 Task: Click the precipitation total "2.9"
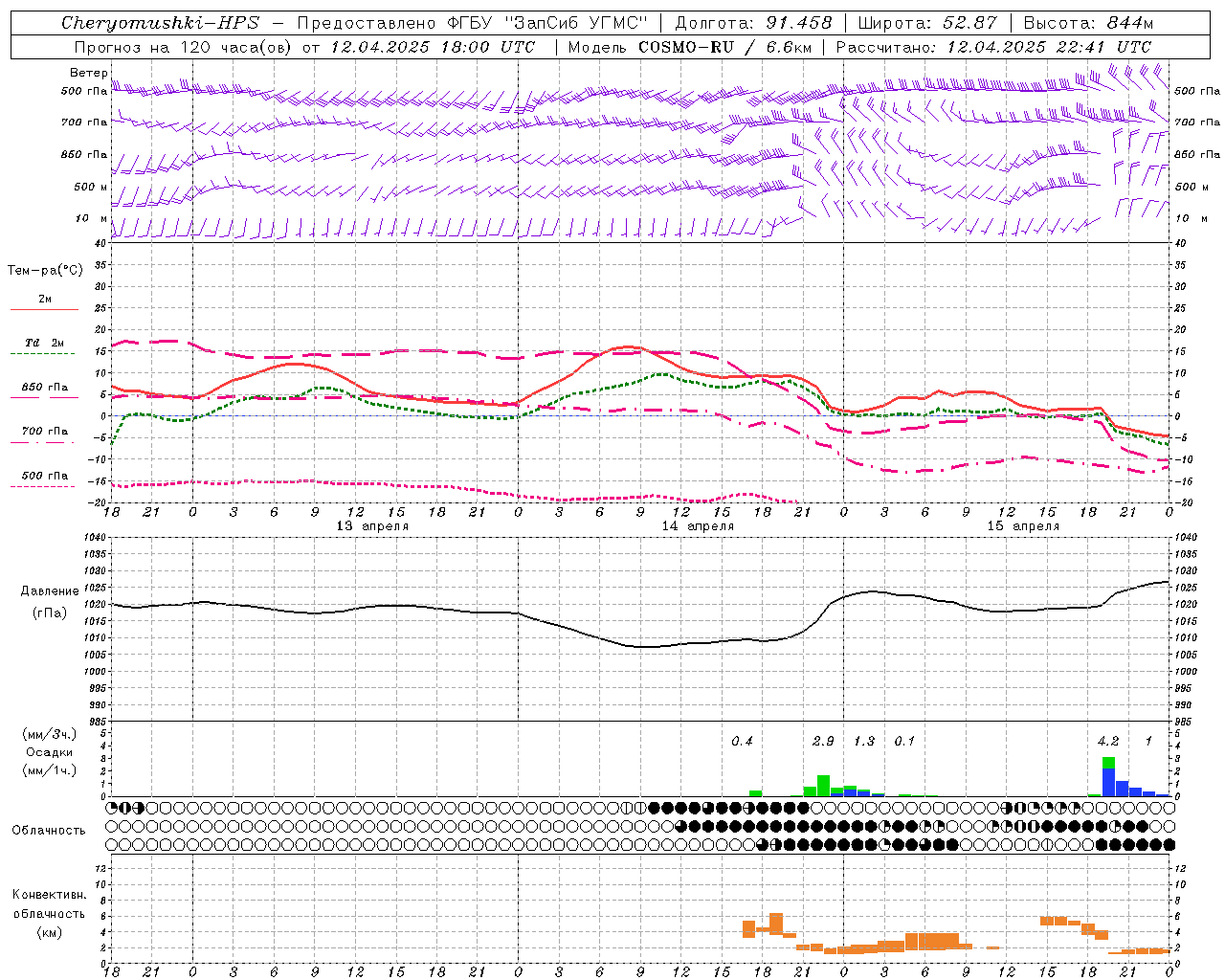click(823, 742)
